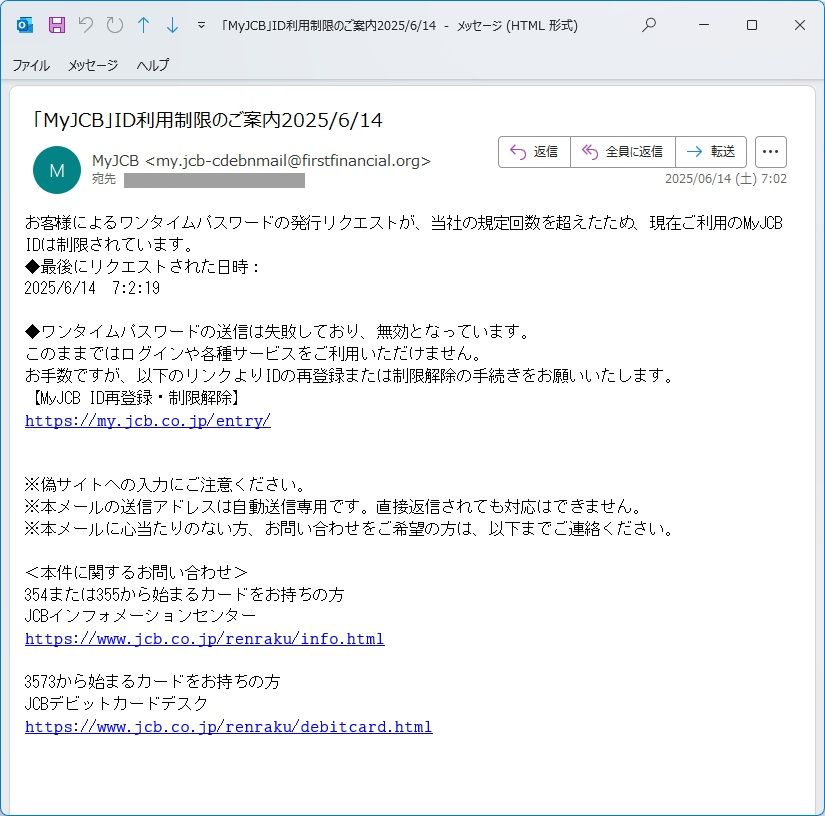The width and height of the screenshot is (825, 816).
Task: Click the heading <本件に関するお問い合わせ>
Action: point(136,572)
